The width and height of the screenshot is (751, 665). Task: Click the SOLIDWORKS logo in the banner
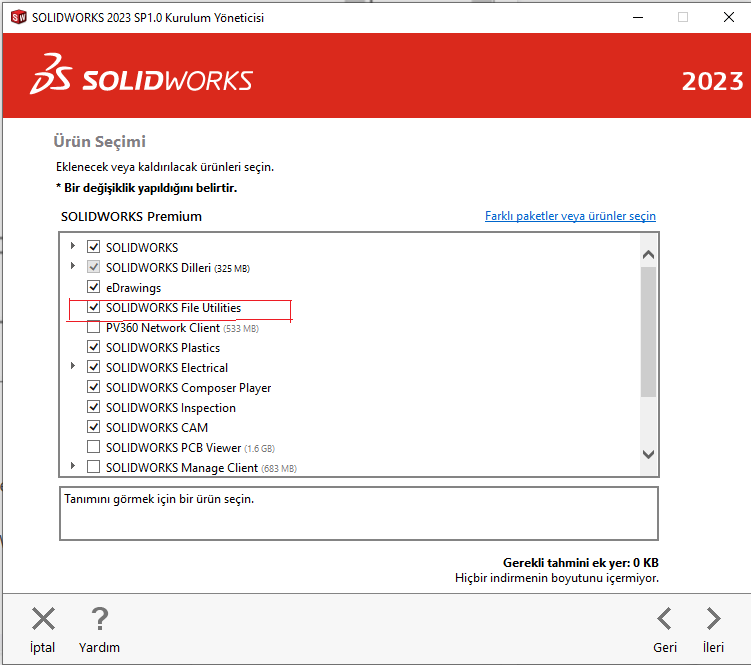142,81
